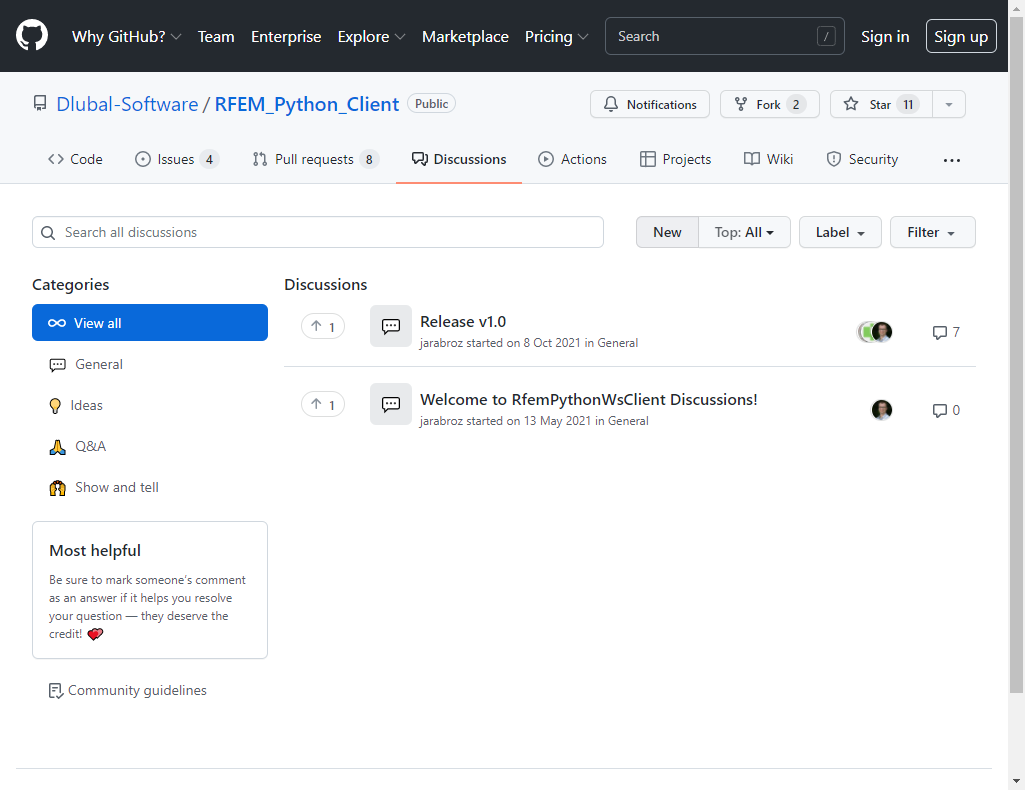Select the Q&A category
Image resolution: width=1025 pixels, height=790 pixels.
pos(90,446)
